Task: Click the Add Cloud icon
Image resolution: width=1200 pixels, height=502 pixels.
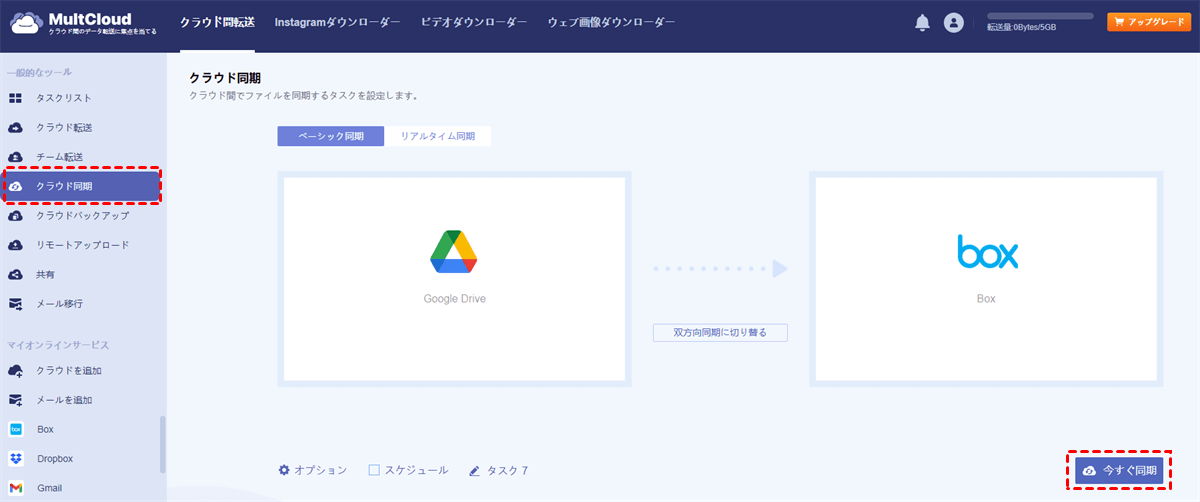Action: 16,371
